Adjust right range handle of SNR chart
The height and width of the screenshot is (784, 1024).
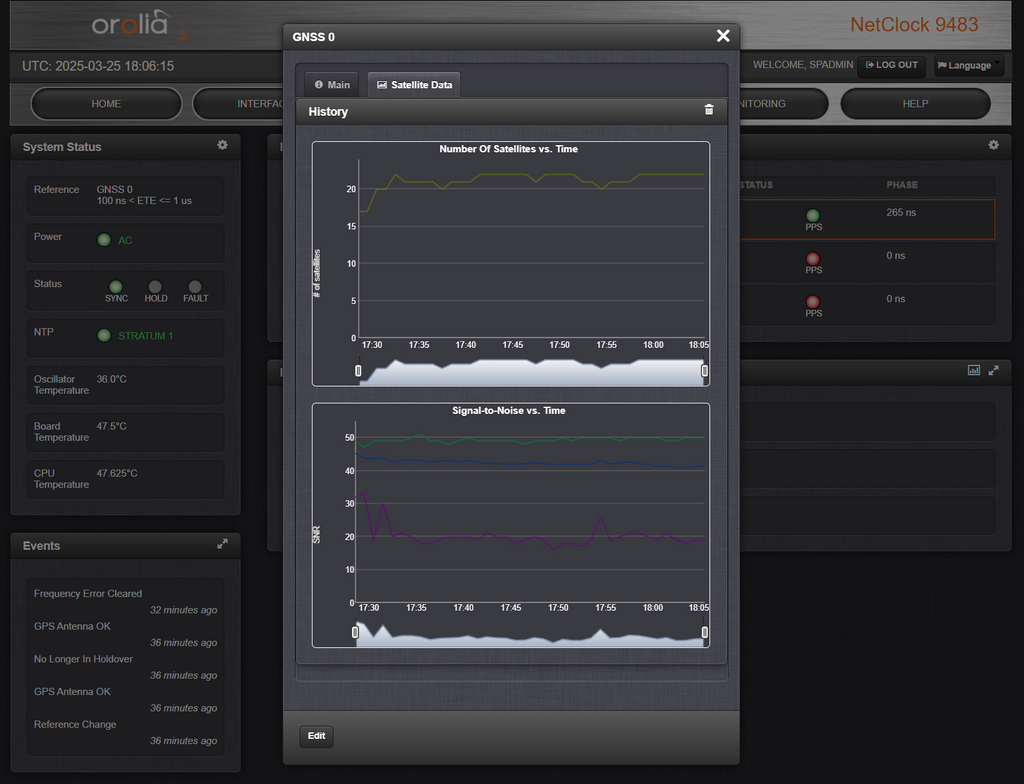click(x=705, y=632)
